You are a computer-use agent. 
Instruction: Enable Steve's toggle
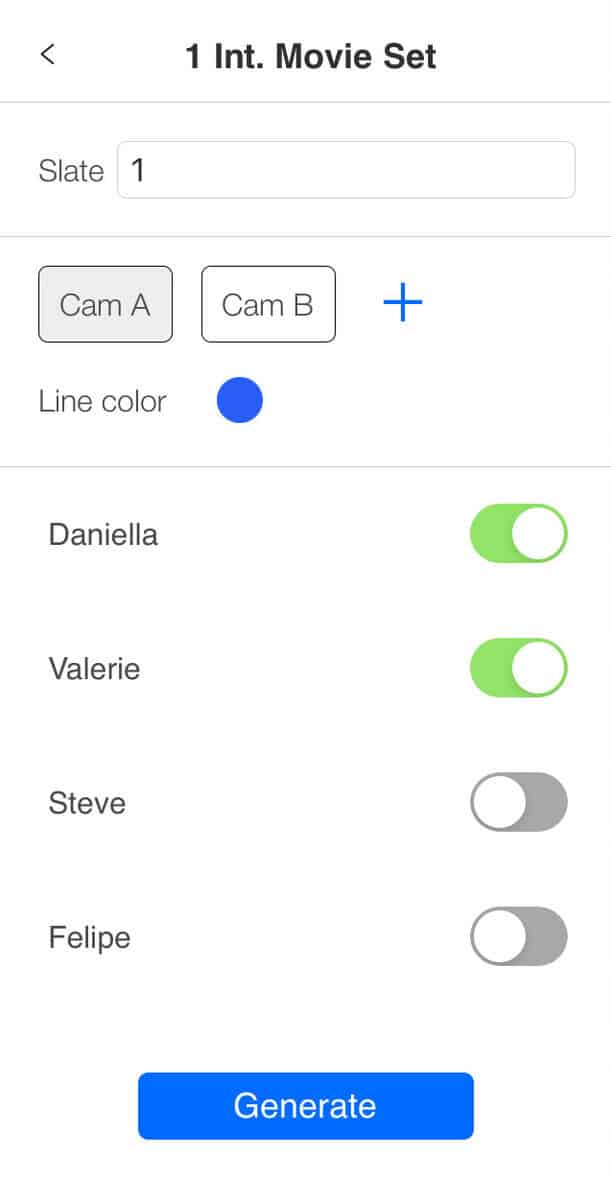518,801
